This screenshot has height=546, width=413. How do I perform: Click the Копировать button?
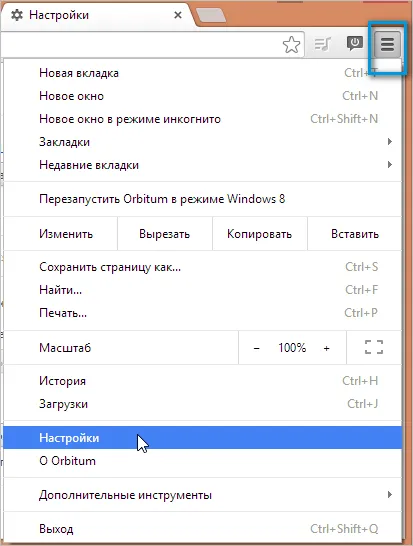click(259, 234)
